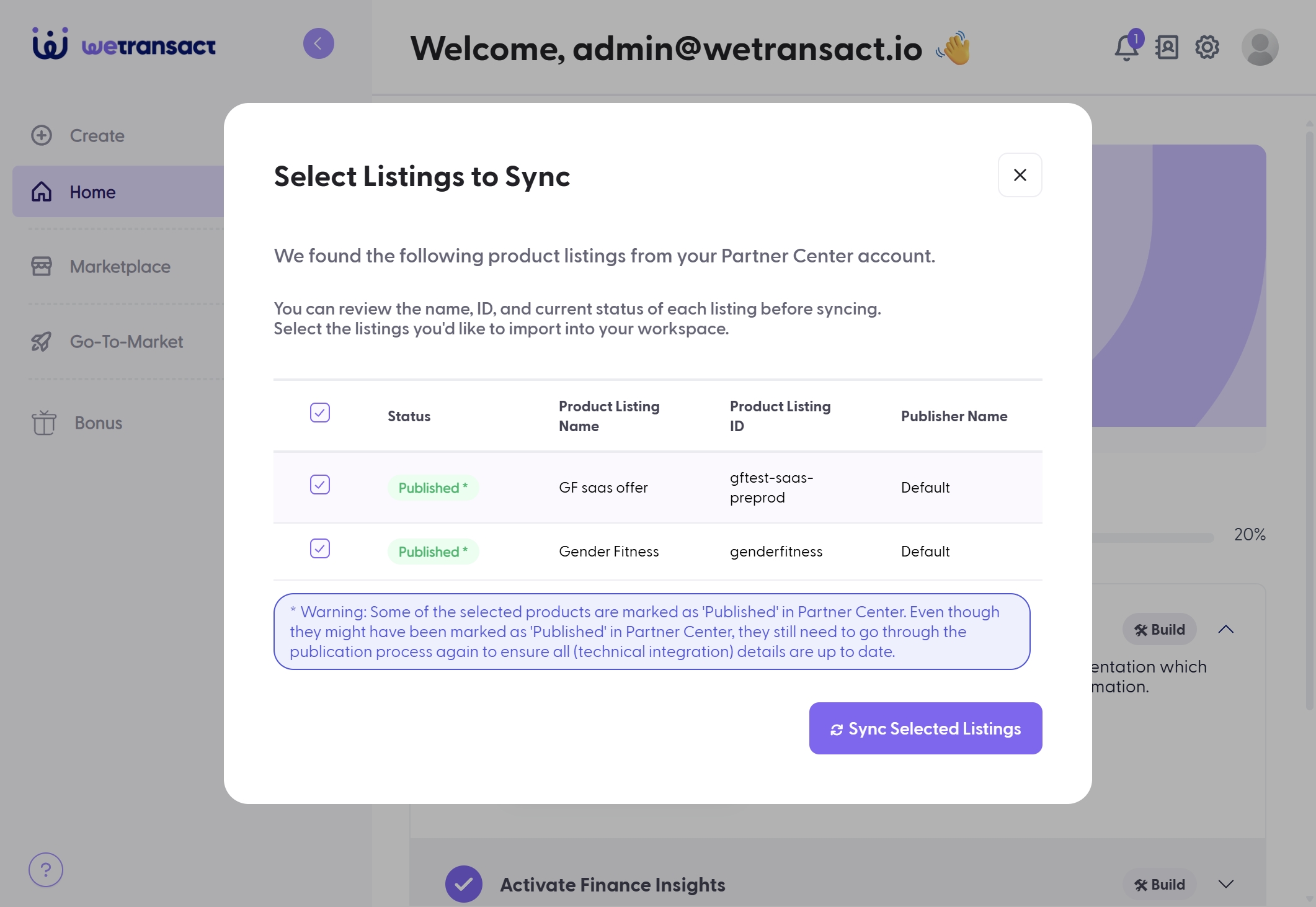Viewport: 1316px width, 907px height.
Task: Click the Publisher Name column header
Action: pyautogui.click(x=954, y=416)
